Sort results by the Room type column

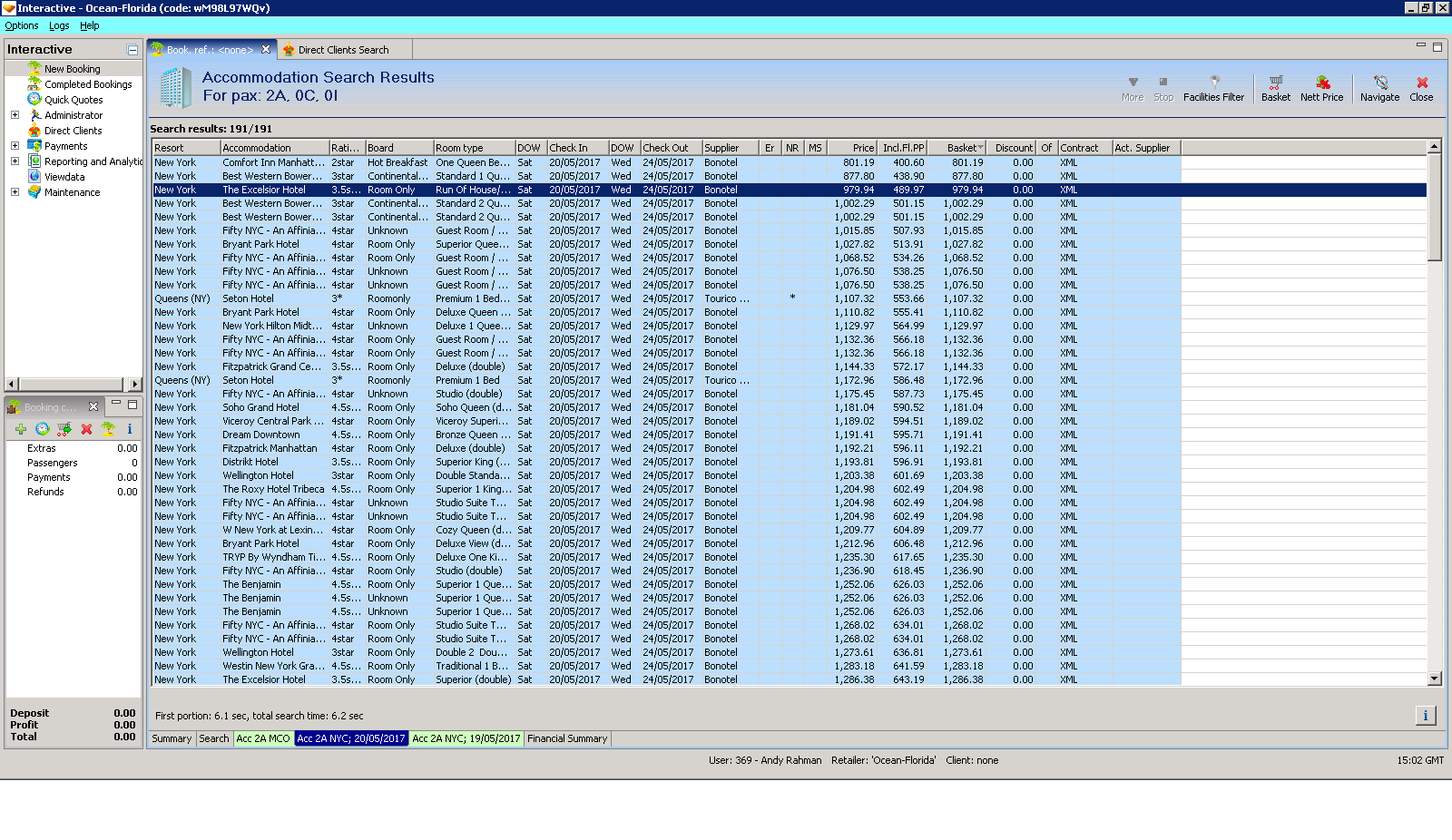[474, 148]
